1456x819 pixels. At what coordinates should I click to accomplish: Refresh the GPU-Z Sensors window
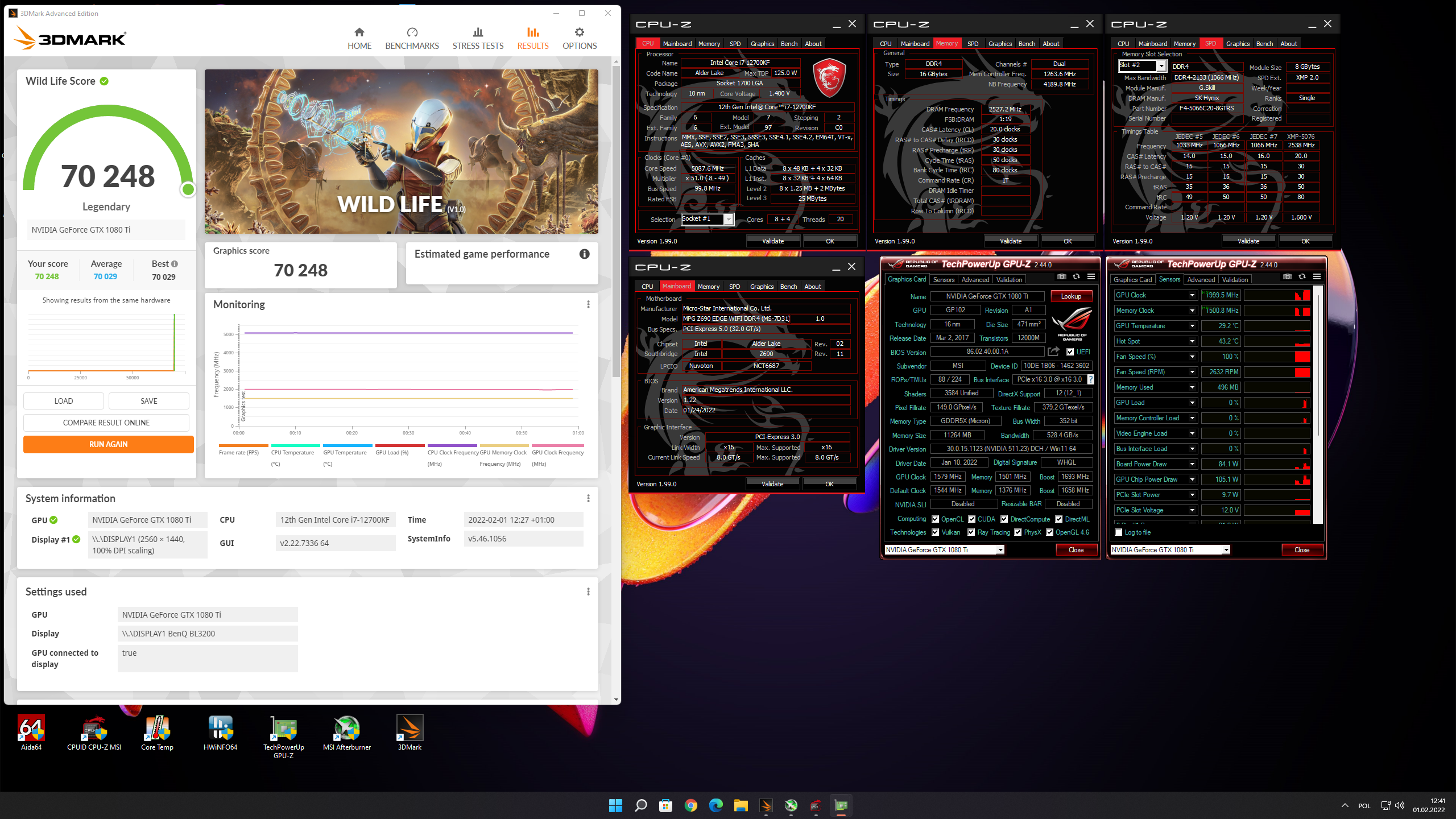[x=1302, y=277]
